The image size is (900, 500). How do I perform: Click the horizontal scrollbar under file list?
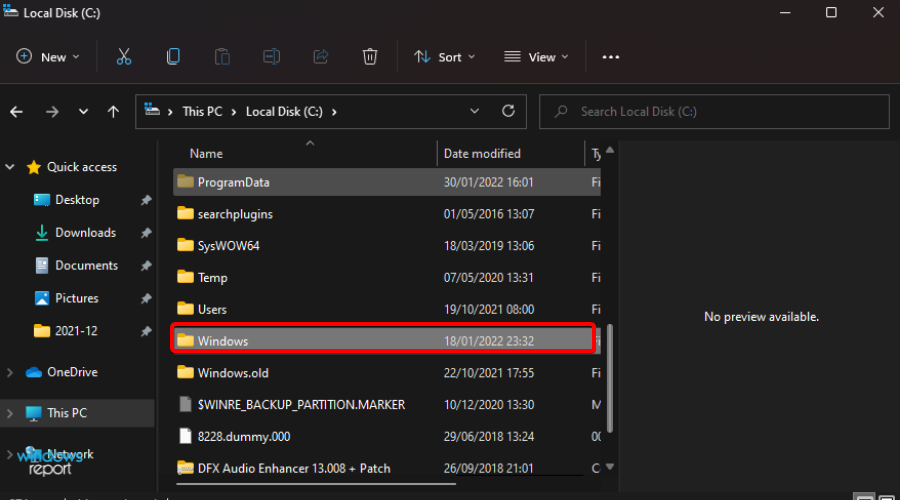point(316,484)
